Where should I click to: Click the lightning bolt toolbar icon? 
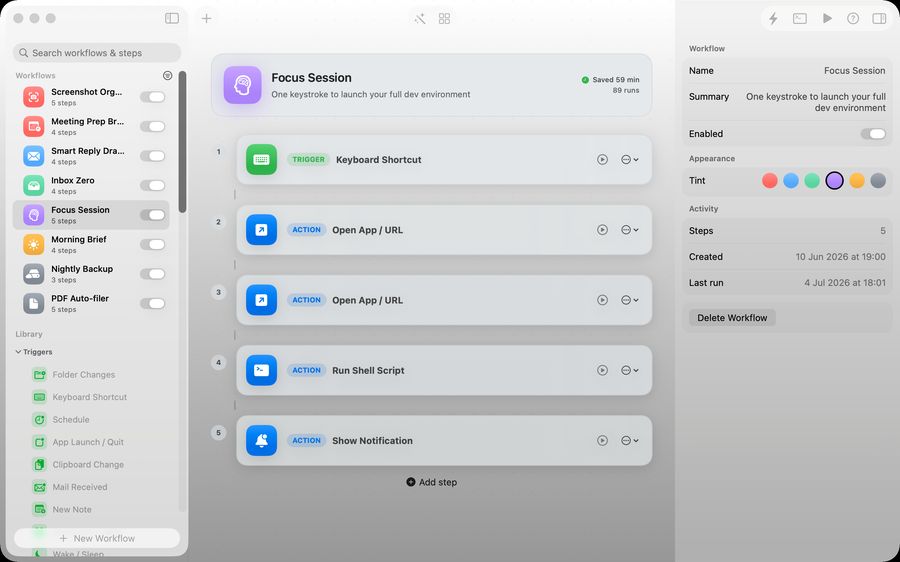point(773,18)
